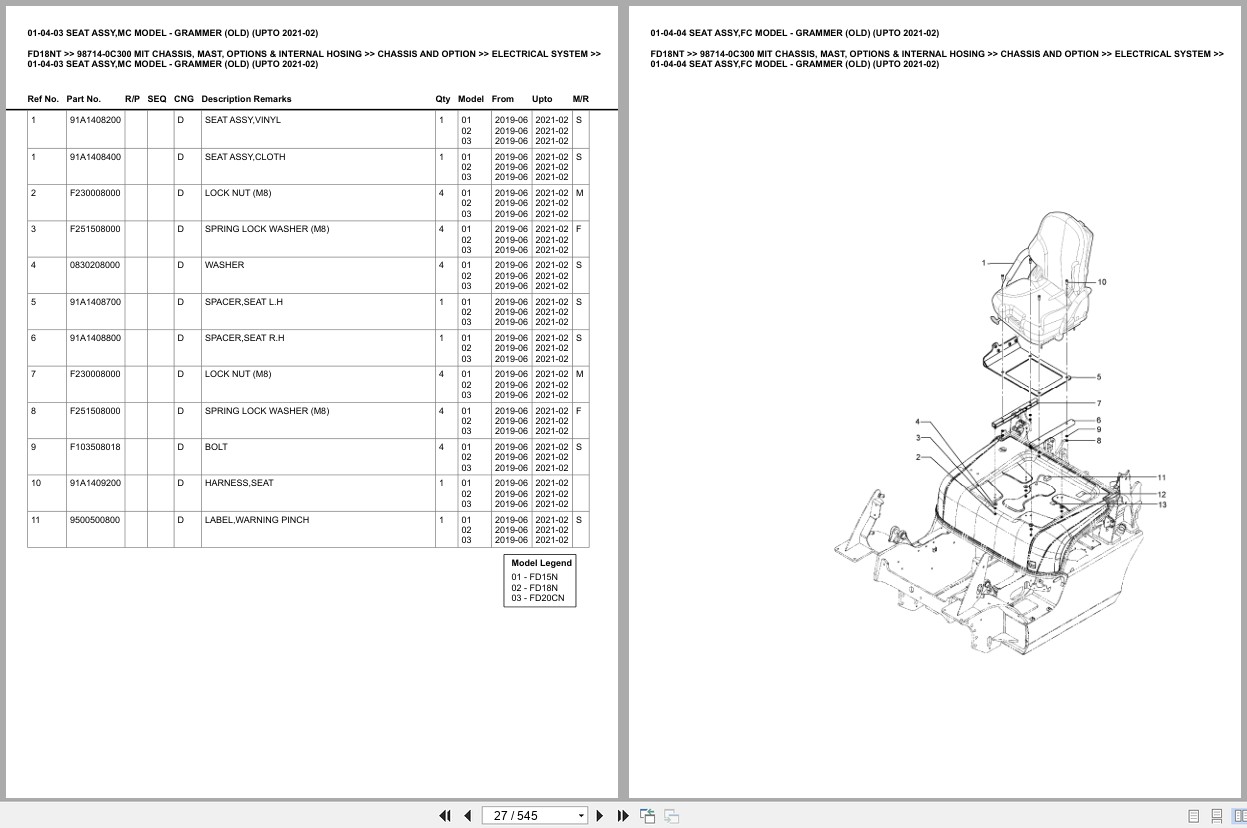Image resolution: width=1247 pixels, height=828 pixels.
Task: Click the Qty column header
Action: coord(443,99)
